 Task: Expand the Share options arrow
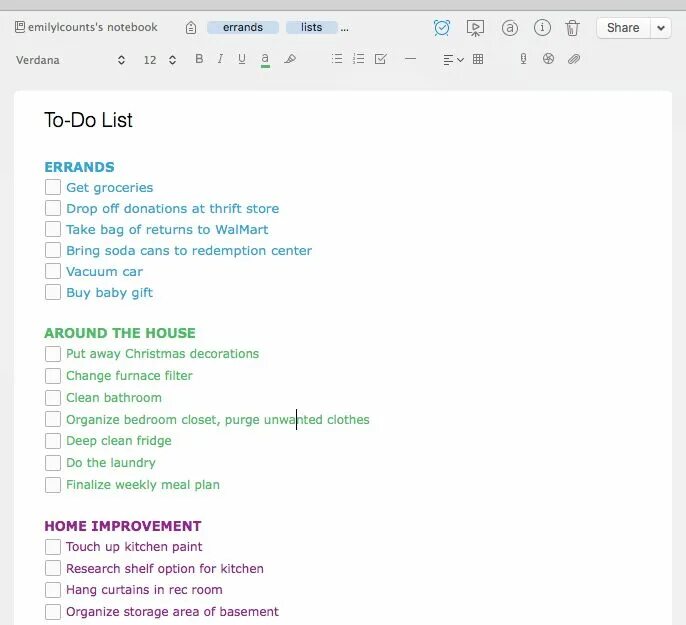[x=661, y=28]
